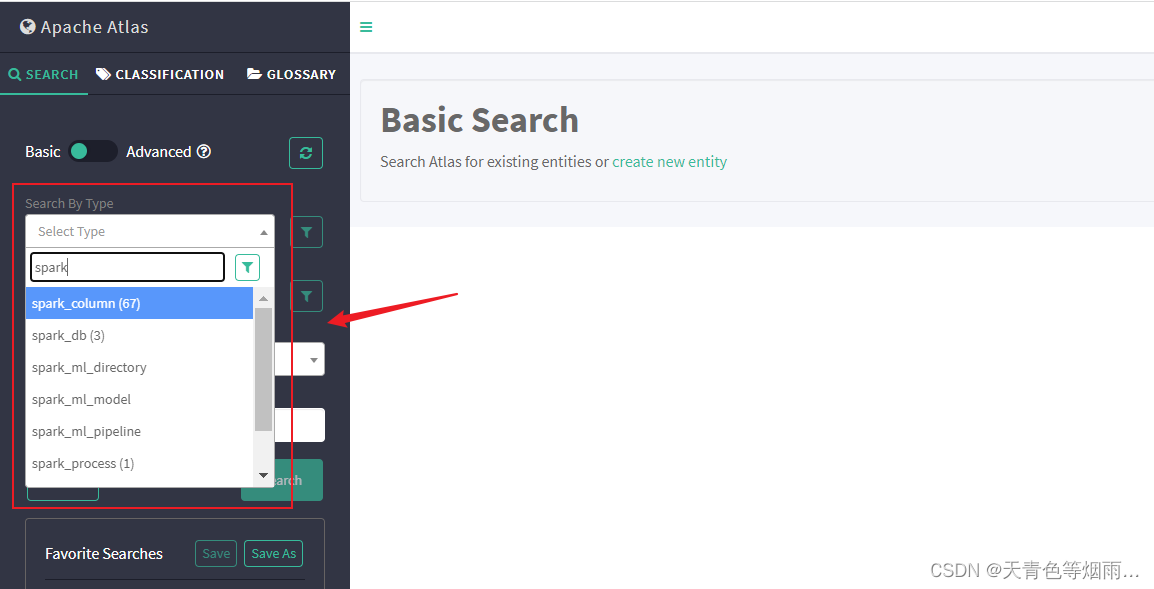Click the filter icon beside the spark search box
1154x589 pixels.
pos(247,267)
